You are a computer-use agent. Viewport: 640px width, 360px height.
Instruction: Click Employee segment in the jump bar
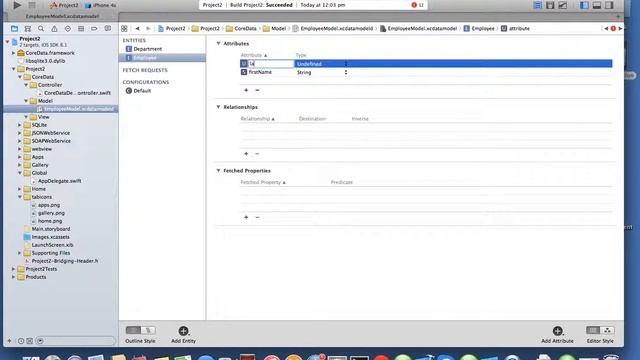tap(479, 29)
